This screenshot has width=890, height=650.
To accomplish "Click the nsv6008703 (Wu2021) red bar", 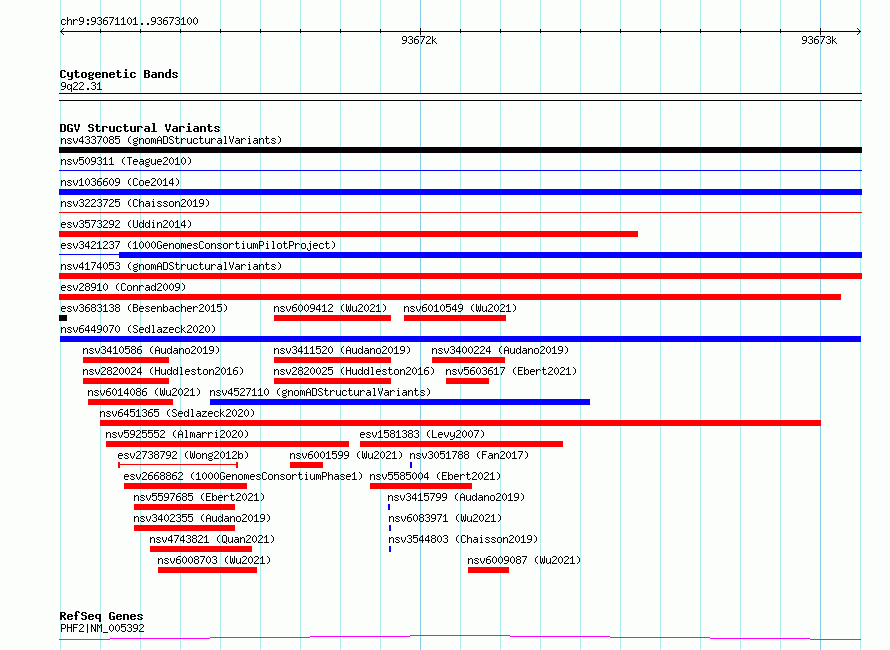I will 207,570.
